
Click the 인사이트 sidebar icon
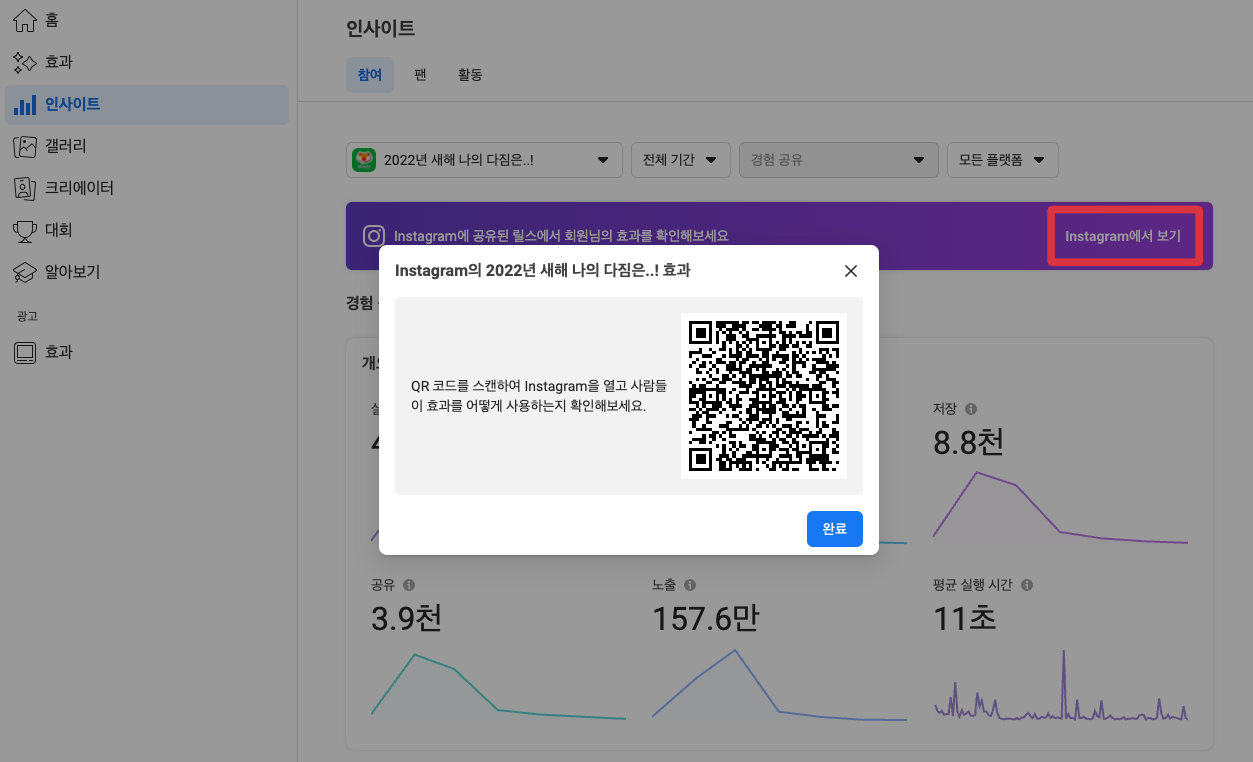[x=24, y=104]
